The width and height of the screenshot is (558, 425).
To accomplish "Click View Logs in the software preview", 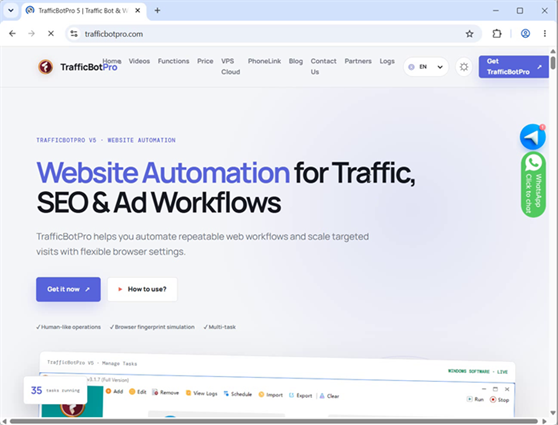I will [x=201, y=393].
